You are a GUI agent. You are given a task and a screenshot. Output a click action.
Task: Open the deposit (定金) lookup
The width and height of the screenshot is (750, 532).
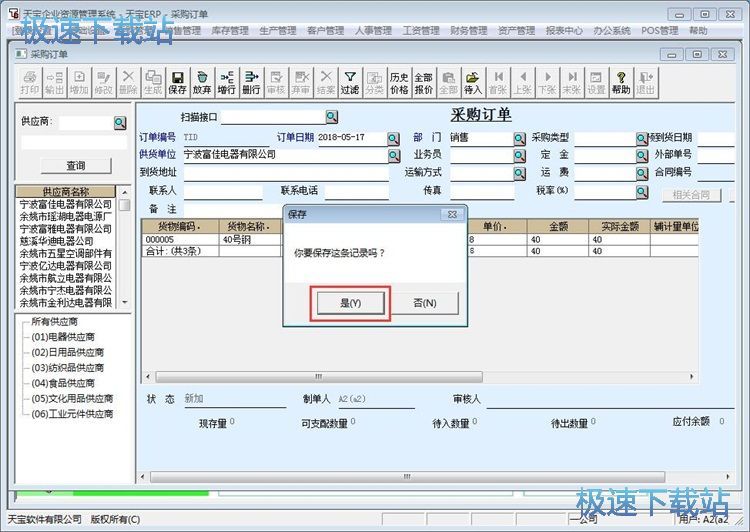[x=642, y=156]
